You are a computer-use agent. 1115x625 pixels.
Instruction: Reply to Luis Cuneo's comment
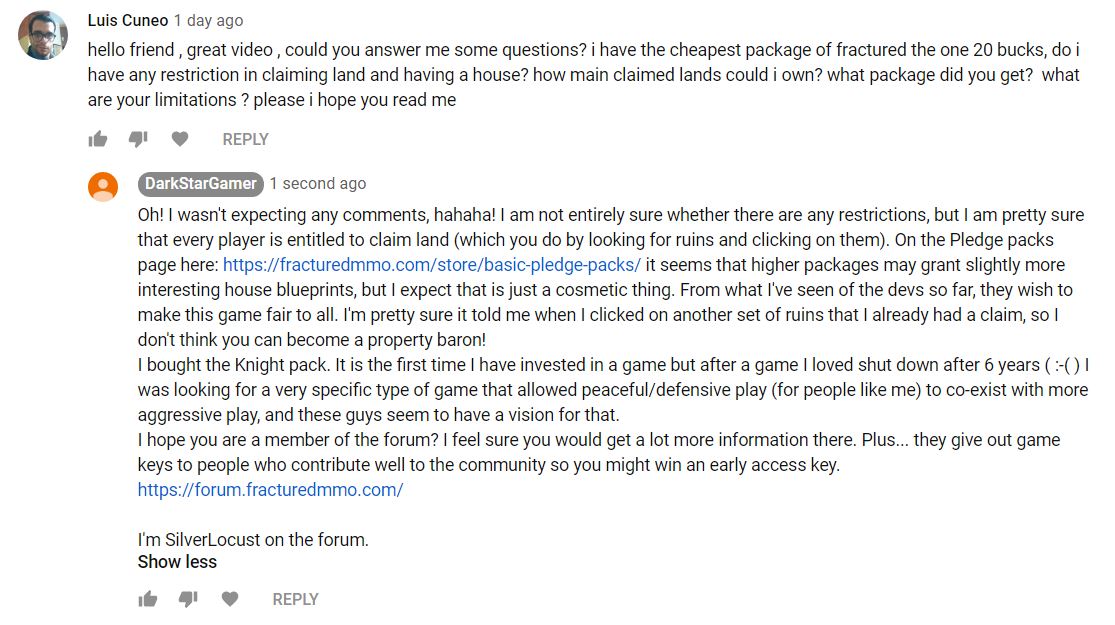point(245,139)
